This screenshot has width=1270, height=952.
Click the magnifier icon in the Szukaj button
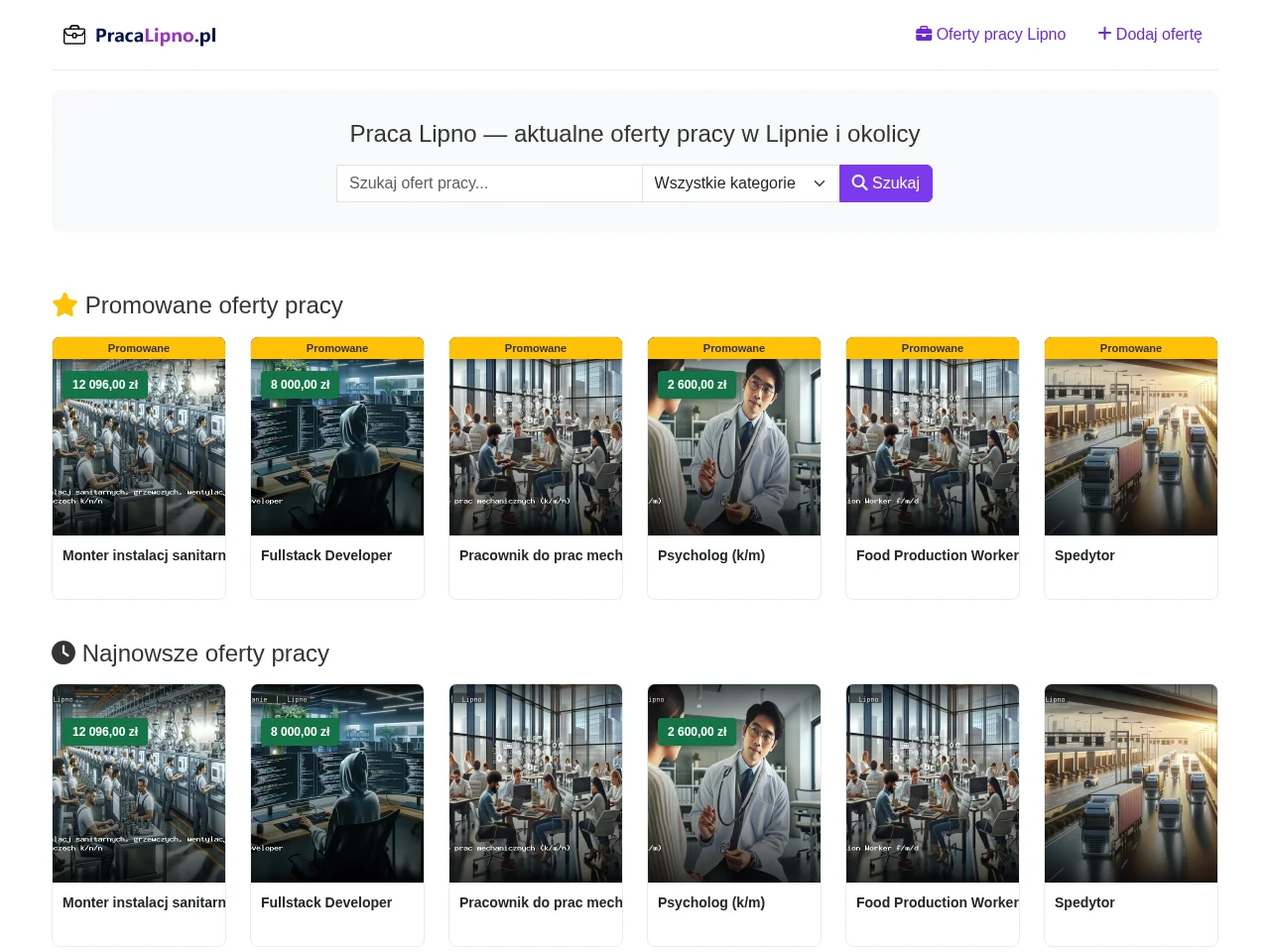[859, 182]
